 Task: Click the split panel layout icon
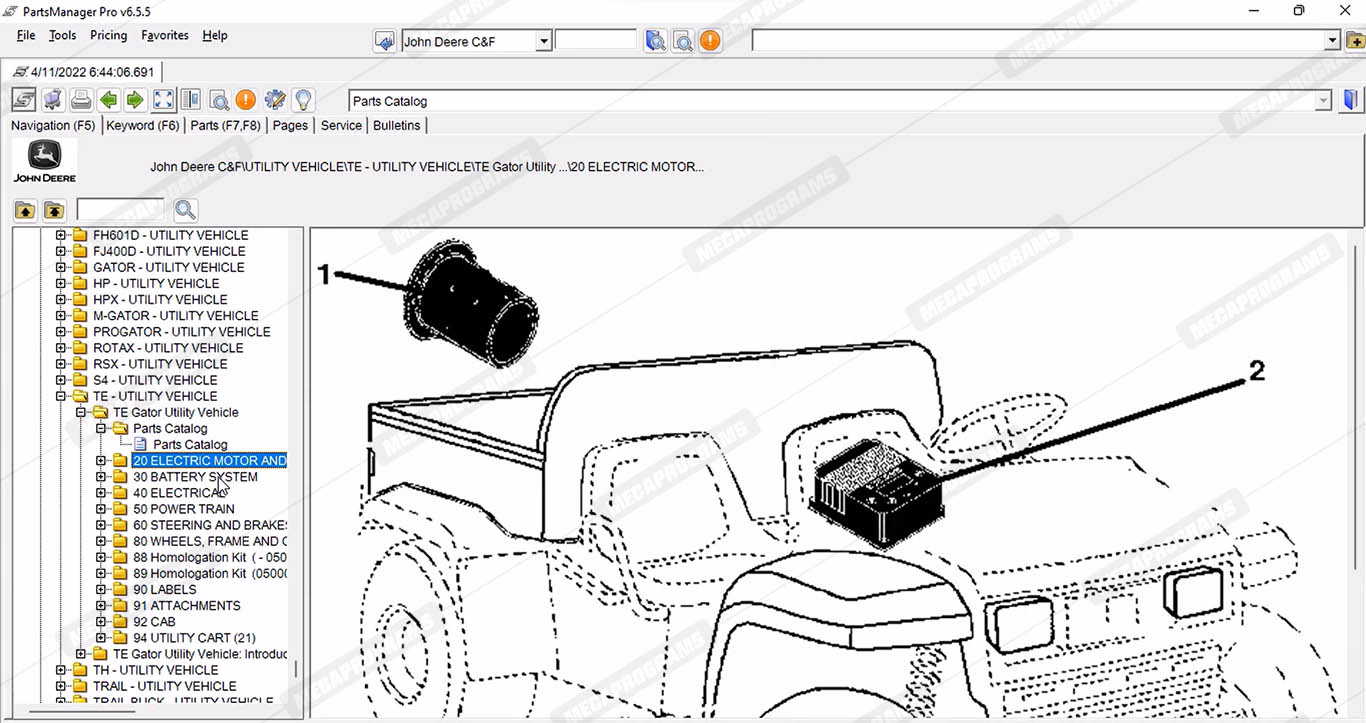point(190,100)
